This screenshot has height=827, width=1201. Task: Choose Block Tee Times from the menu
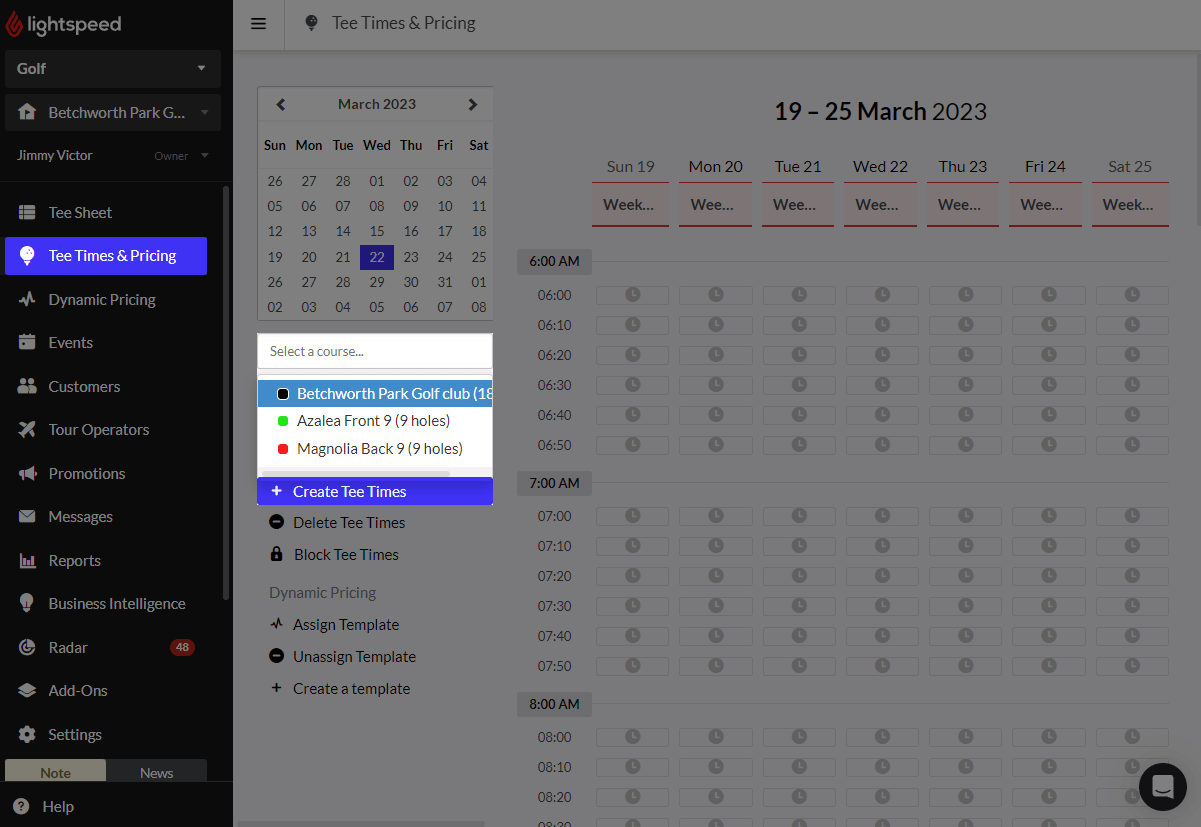(x=345, y=554)
